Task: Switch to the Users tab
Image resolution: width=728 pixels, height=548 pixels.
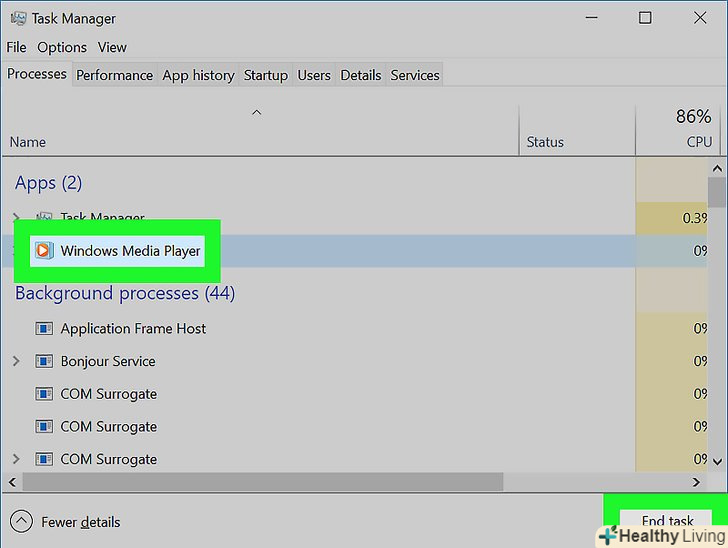Action: tap(314, 75)
